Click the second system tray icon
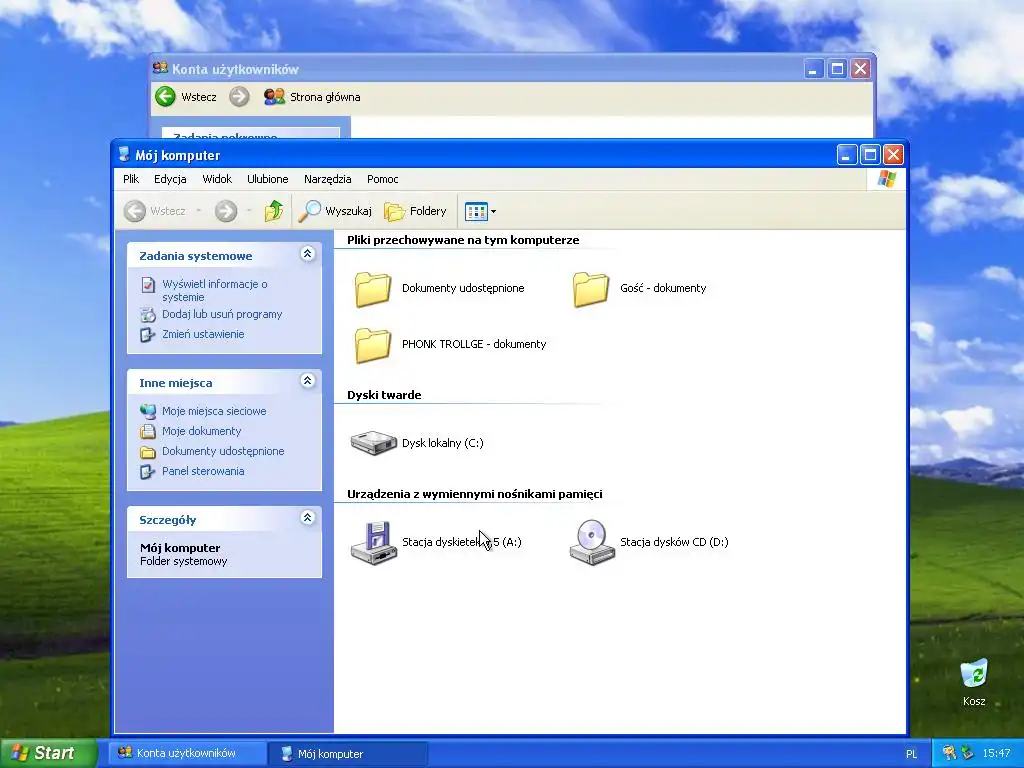 point(968,753)
